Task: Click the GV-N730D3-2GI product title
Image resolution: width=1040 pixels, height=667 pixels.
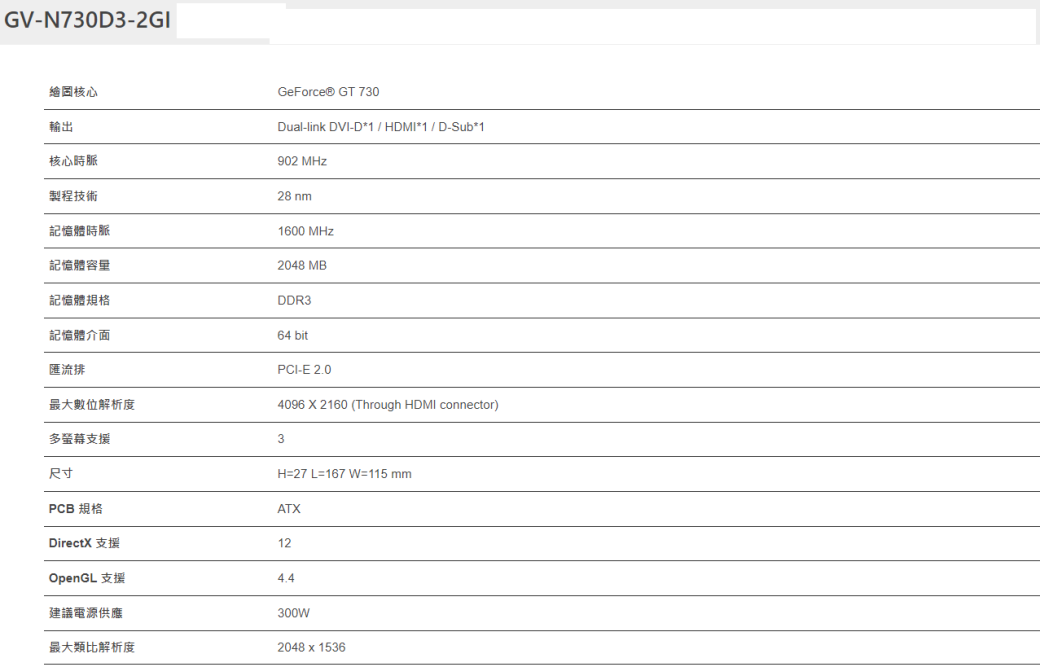Action: click(87, 21)
